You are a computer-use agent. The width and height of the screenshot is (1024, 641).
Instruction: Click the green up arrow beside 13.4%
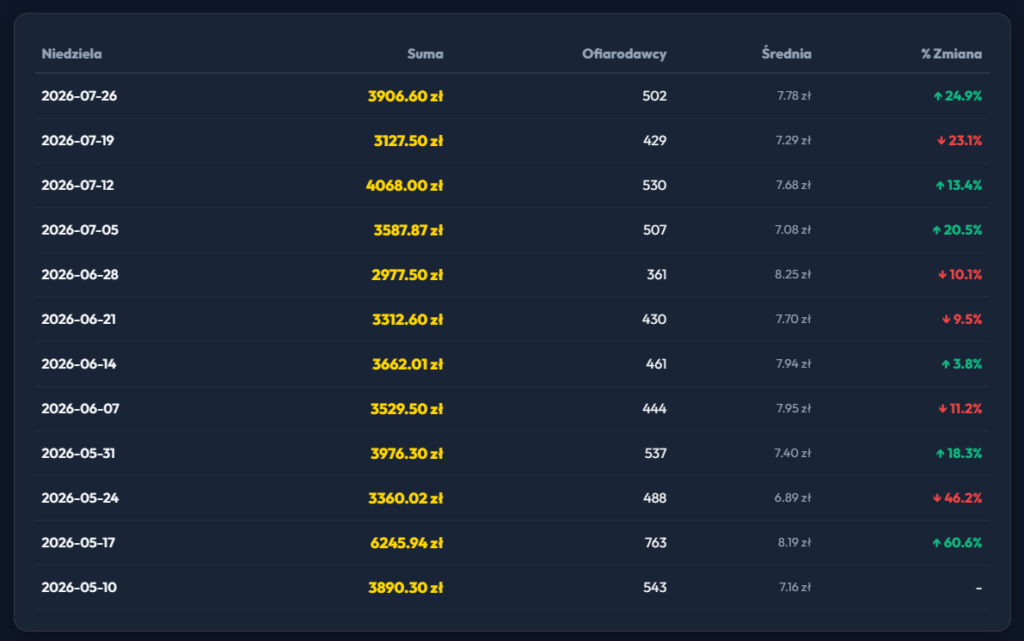[x=940, y=185]
